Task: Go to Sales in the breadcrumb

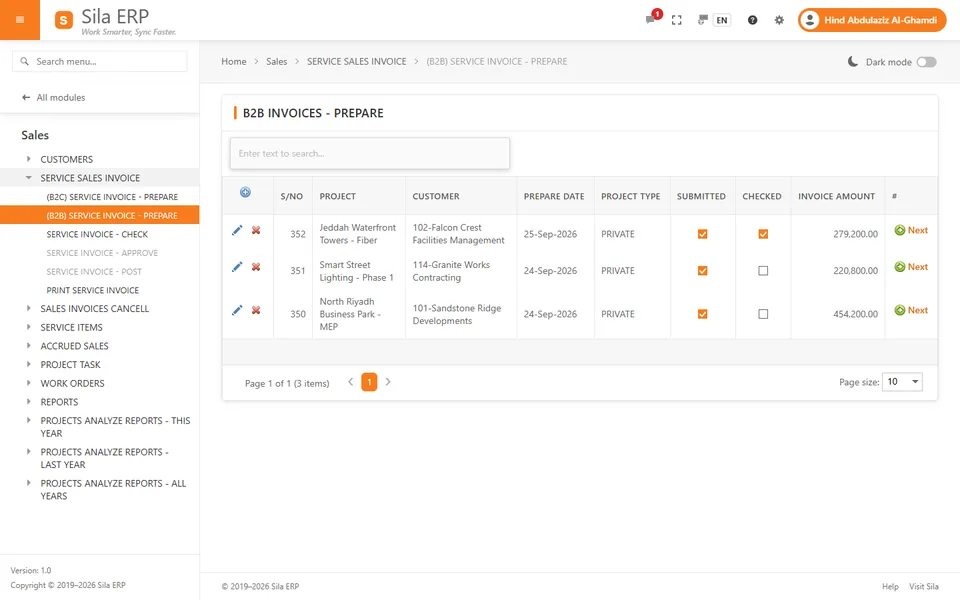Action: click(276, 61)
